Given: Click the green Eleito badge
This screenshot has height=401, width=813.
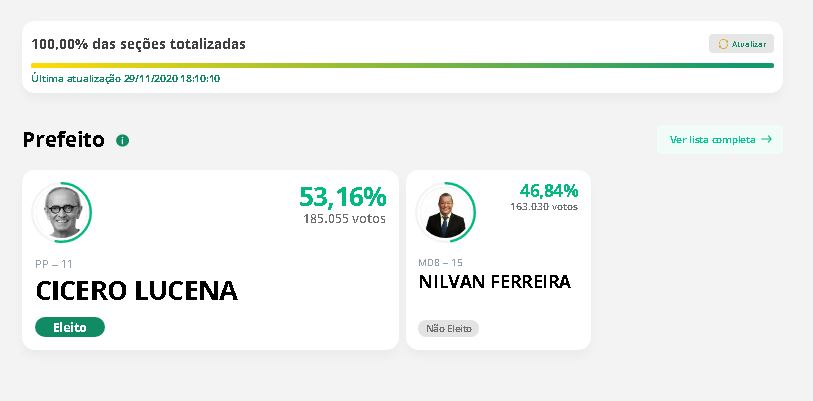Looking at the screenshot, I should click(70, 327).
